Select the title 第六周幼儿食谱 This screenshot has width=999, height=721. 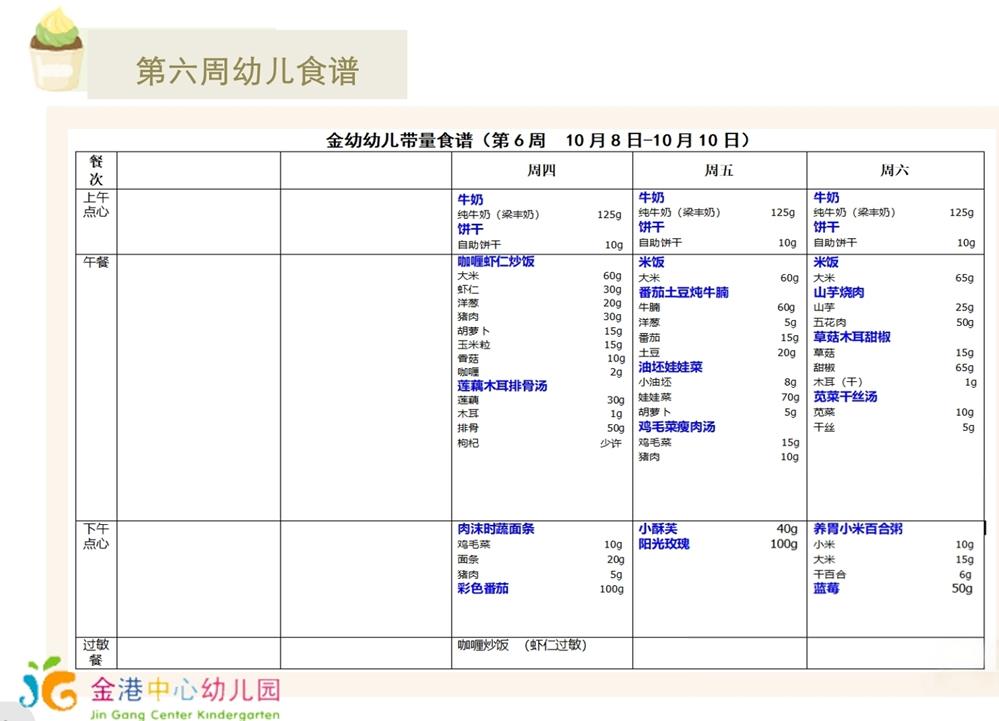pos(247,71)
